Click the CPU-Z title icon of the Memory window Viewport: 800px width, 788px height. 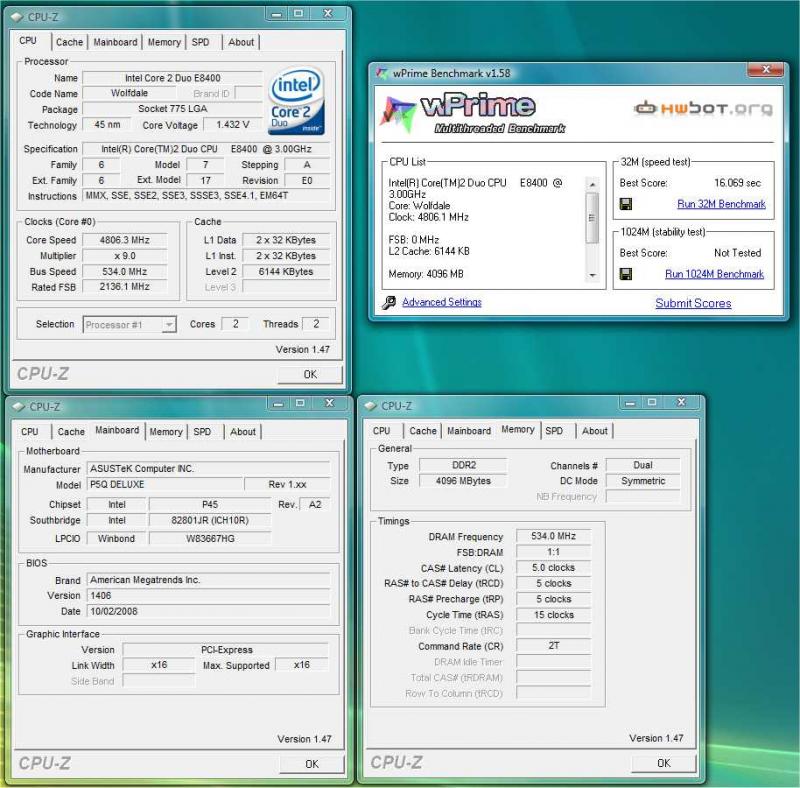click(x=371, y=406)
